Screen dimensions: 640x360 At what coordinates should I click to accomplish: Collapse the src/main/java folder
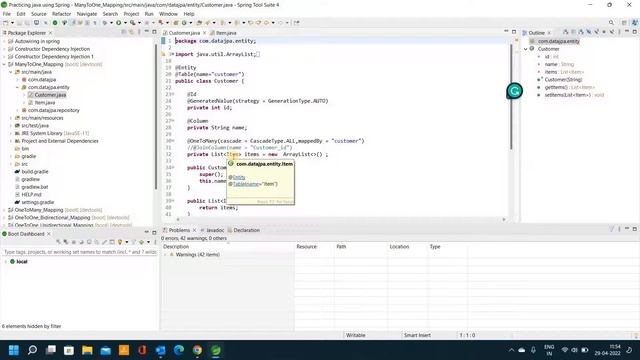tap(11, 72)
